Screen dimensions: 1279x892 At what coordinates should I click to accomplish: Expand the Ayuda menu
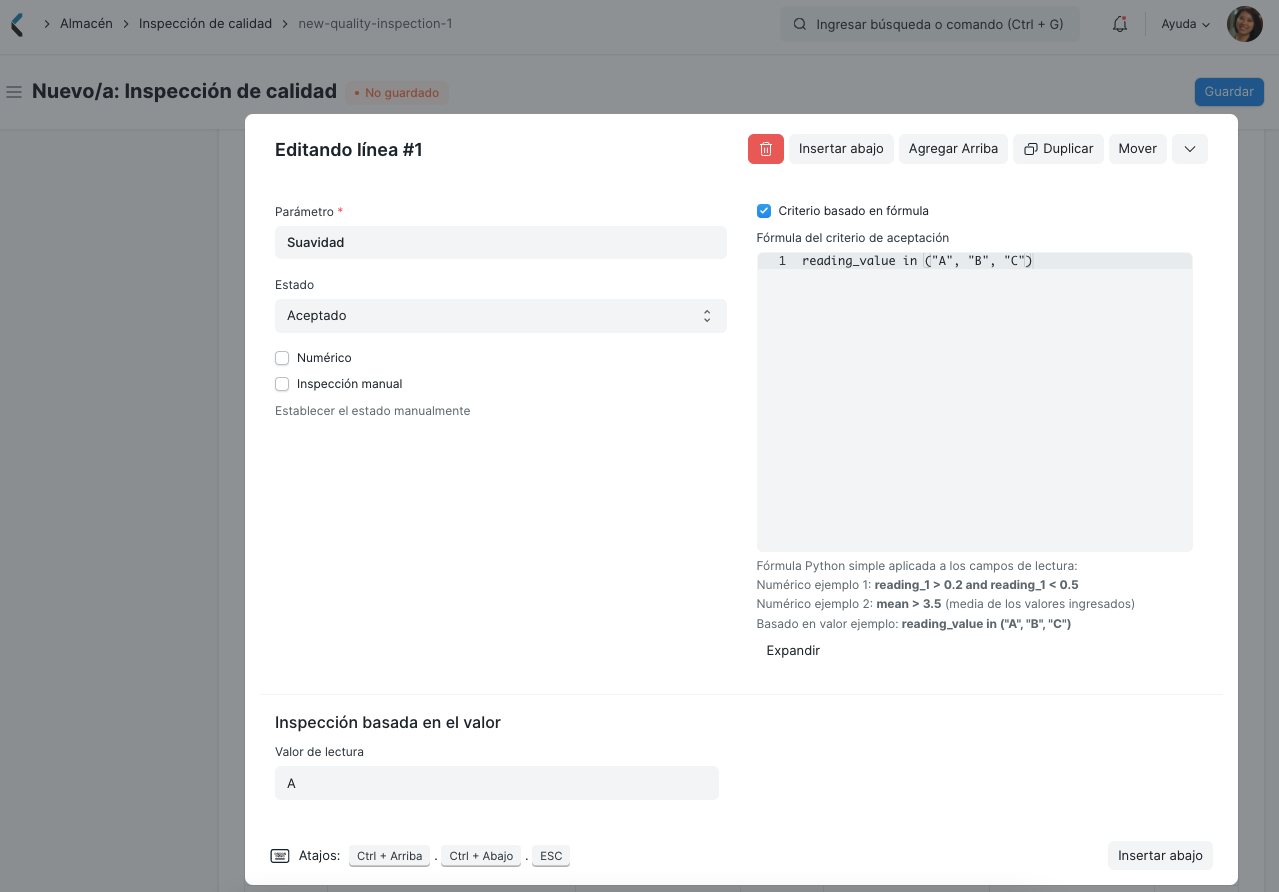(1185, 24)
